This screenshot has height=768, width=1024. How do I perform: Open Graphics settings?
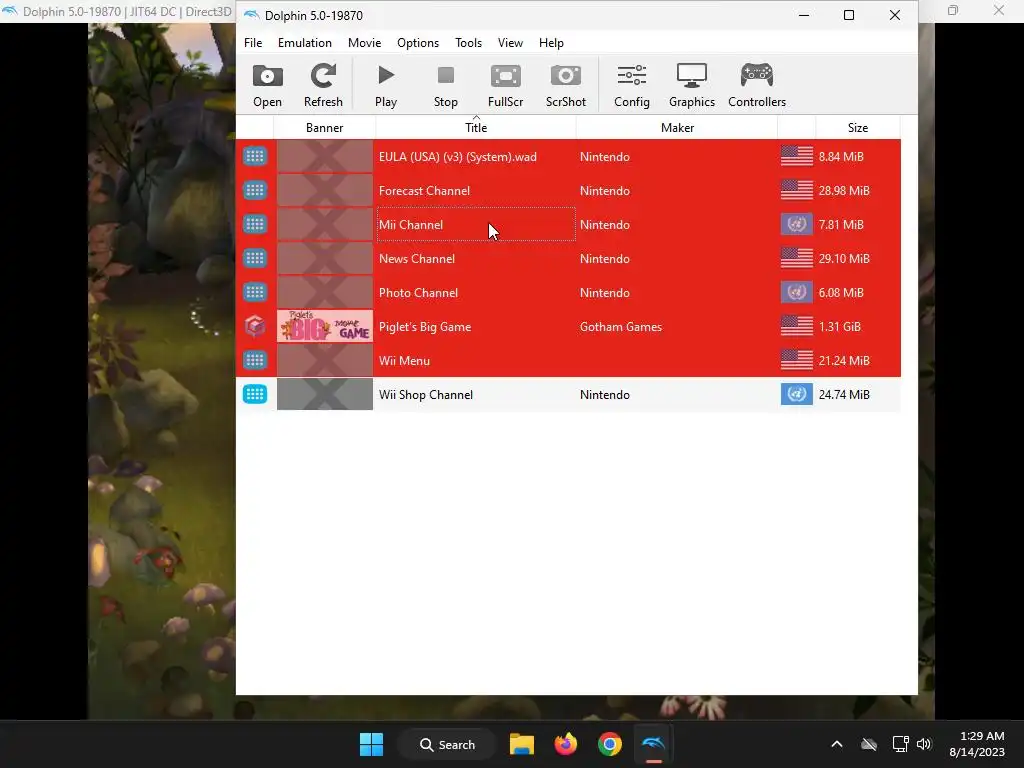point(692,86)
